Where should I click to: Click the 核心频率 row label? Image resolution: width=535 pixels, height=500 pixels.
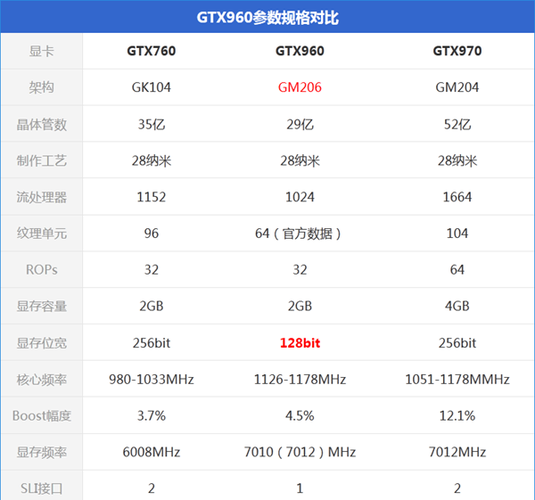[x=42, y=380]
